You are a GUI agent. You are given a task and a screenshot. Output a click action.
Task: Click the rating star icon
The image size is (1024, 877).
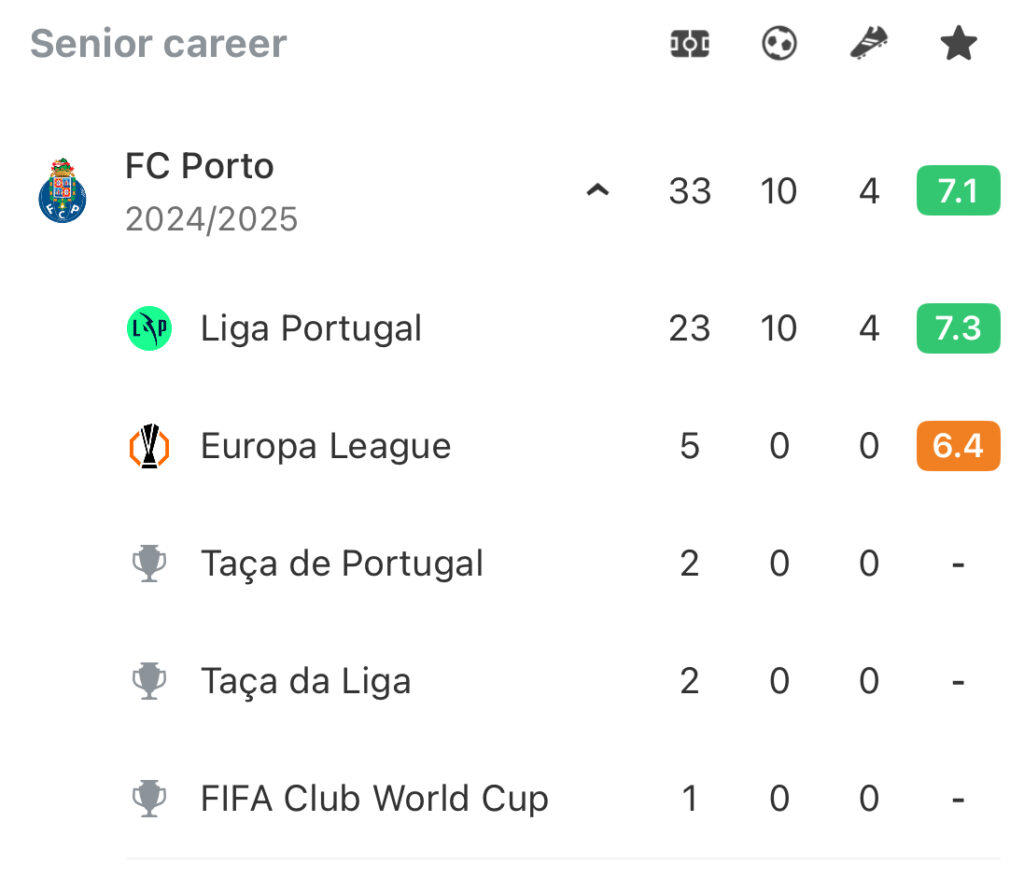tap(958, 43)
